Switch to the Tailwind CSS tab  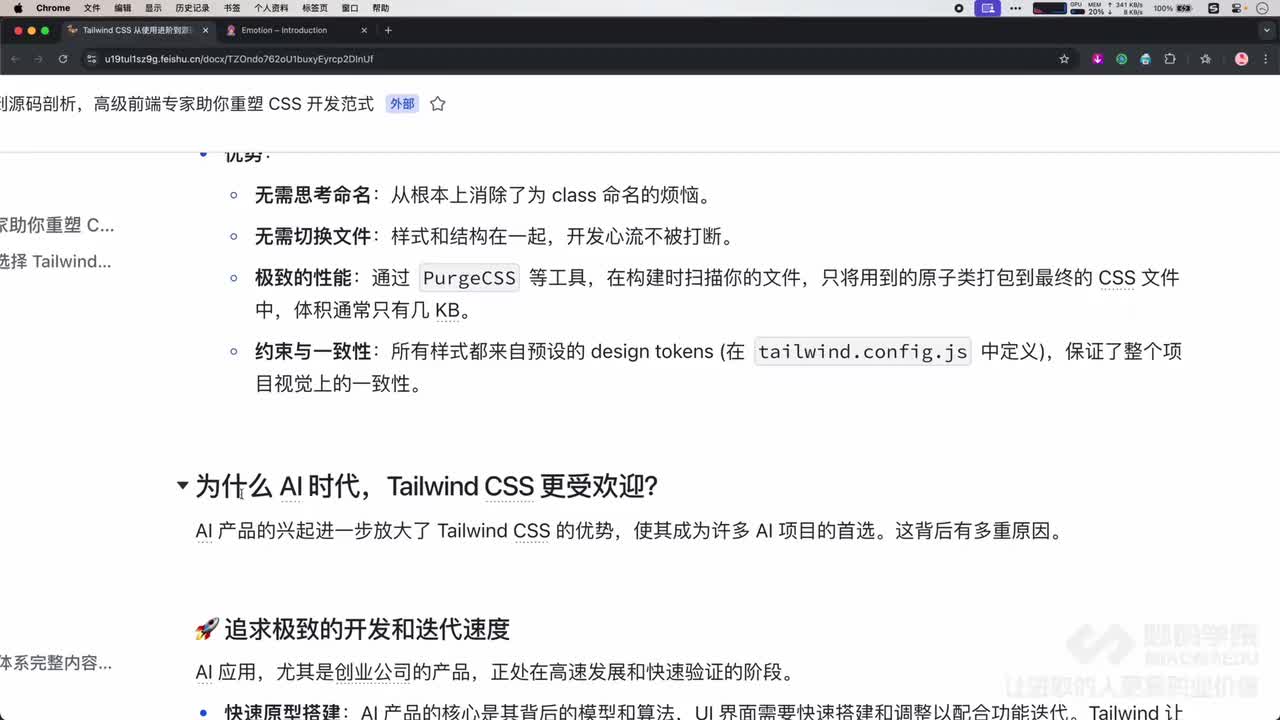(138, 30)
